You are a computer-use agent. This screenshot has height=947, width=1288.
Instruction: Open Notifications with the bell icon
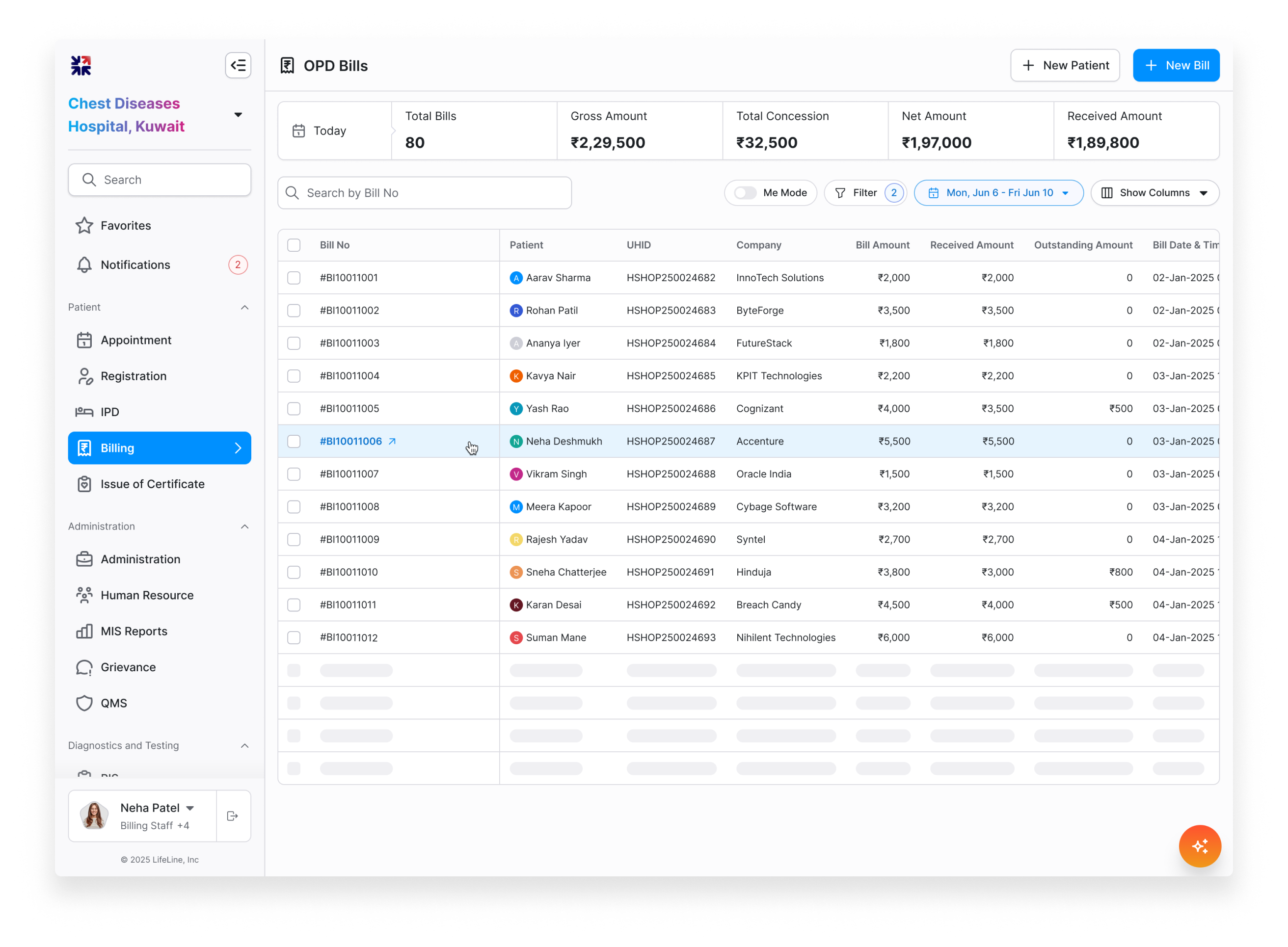[x=84, y=265]
